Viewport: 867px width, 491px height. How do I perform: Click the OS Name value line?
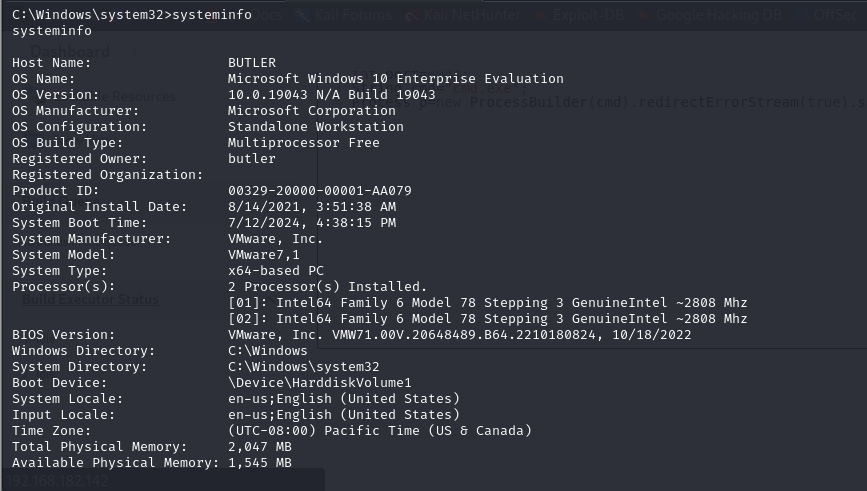(x=395, y=79)
